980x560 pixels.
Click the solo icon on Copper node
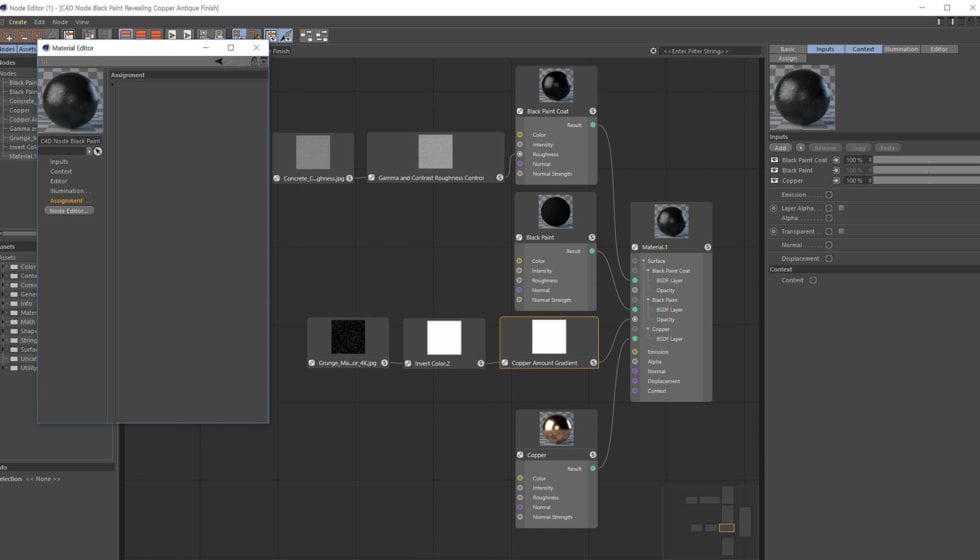(593, 455)
